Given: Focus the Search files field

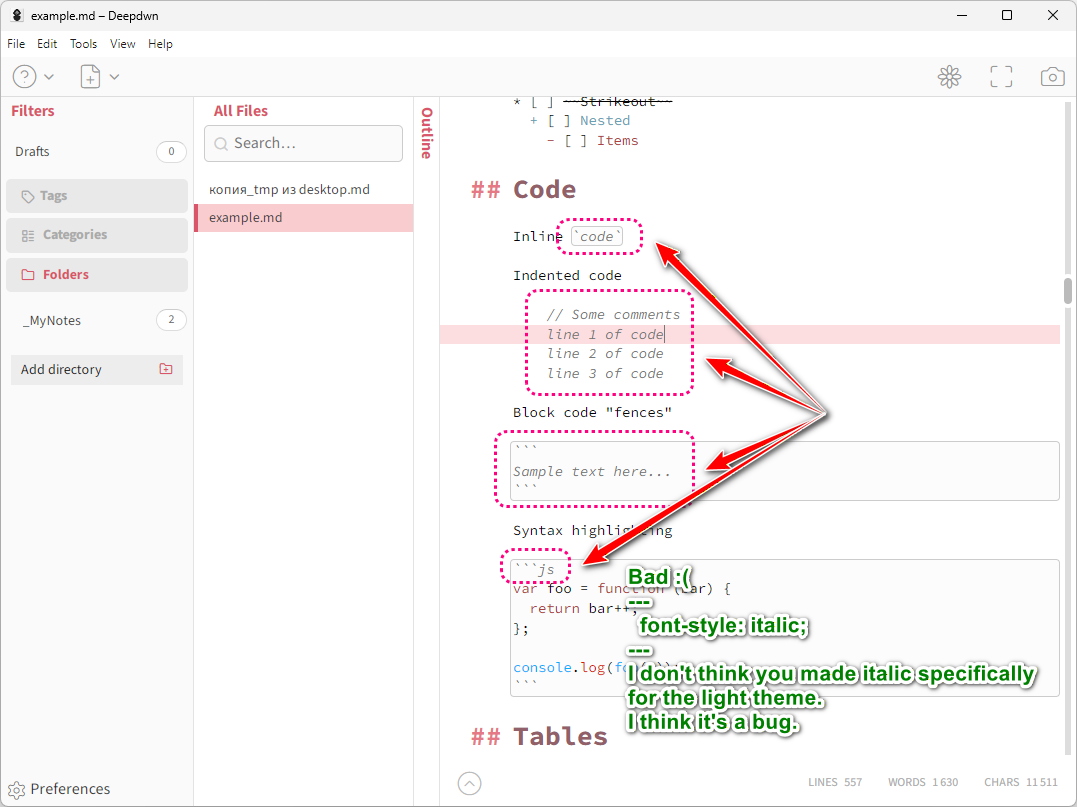Looking at the screenshot, I should [x=304, y=144].
